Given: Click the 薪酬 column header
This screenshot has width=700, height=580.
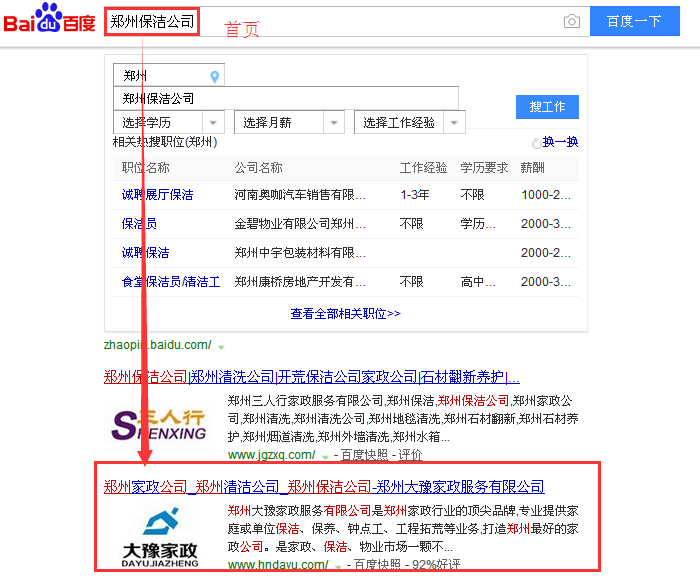Looking at the screenshot, I should [x=532, y=168].
